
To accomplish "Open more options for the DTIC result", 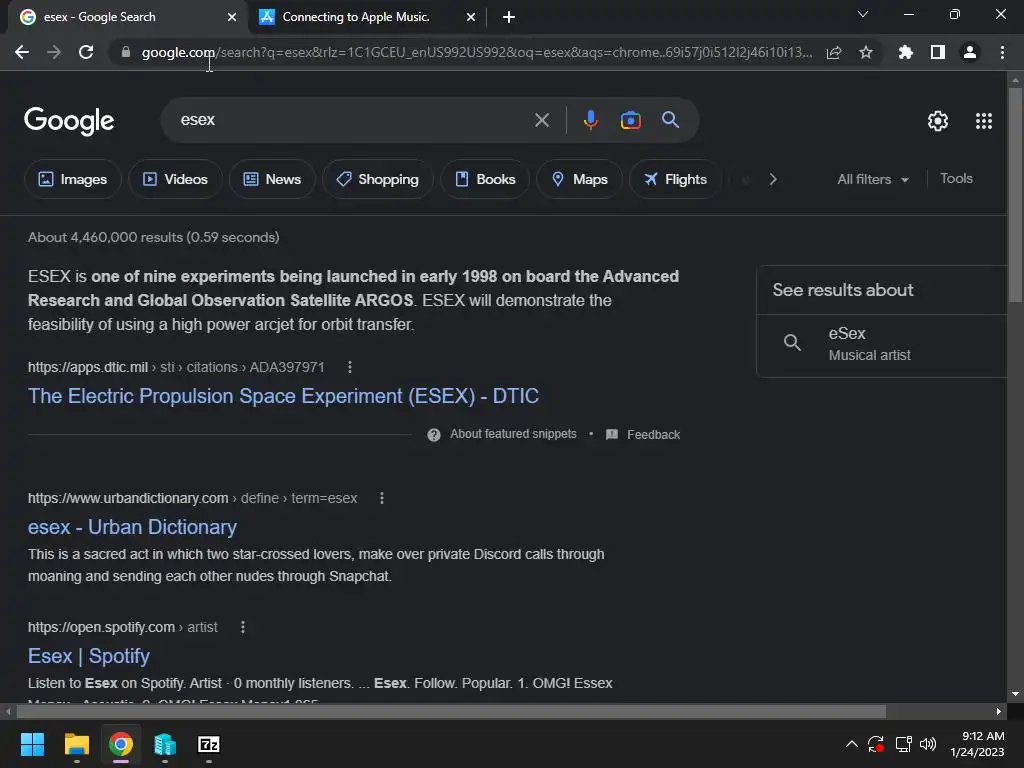I will click(x=350, y=367).
